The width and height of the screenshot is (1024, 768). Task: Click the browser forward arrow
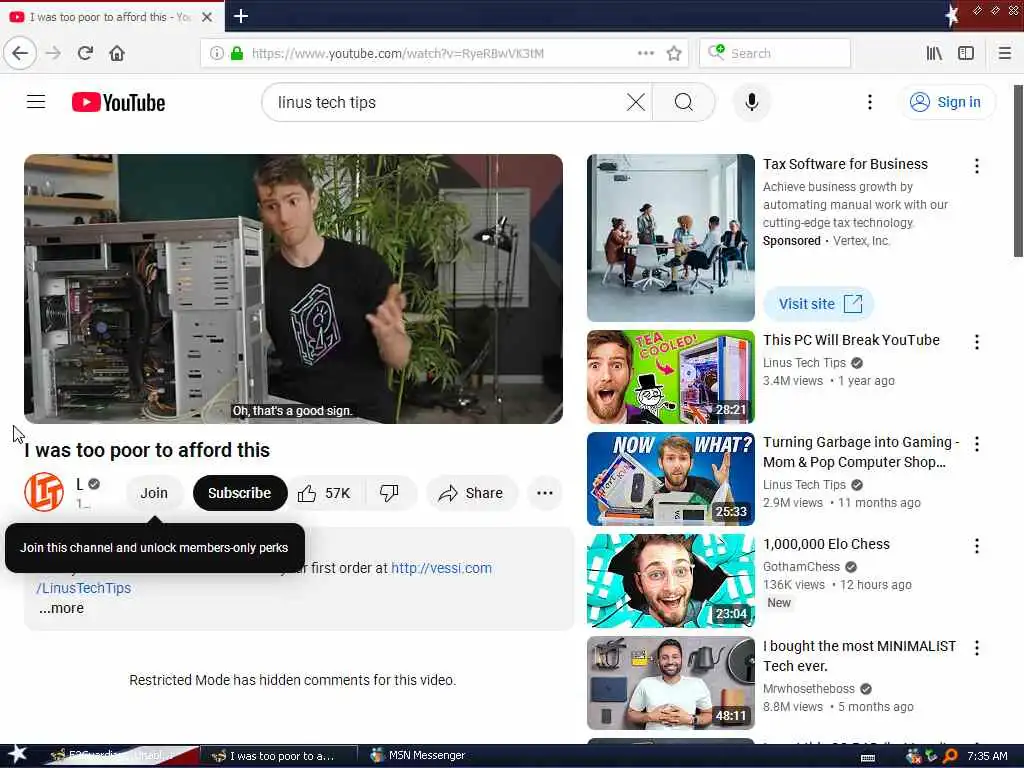click(53, 53)
